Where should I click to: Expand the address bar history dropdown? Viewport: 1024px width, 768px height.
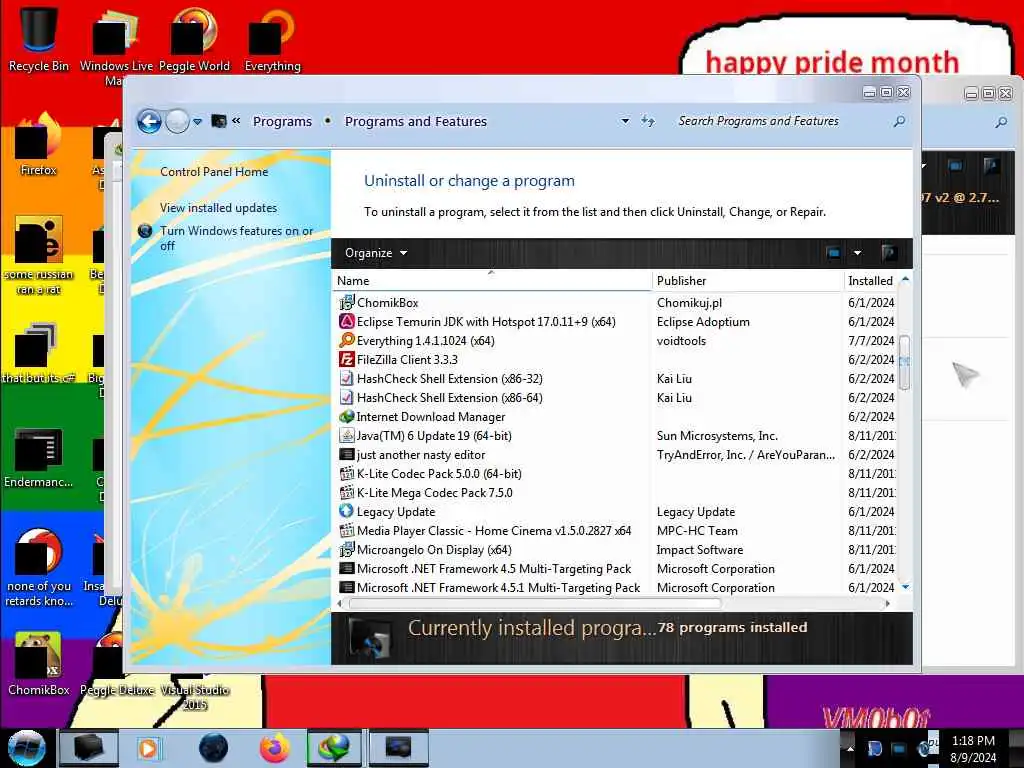625,121
